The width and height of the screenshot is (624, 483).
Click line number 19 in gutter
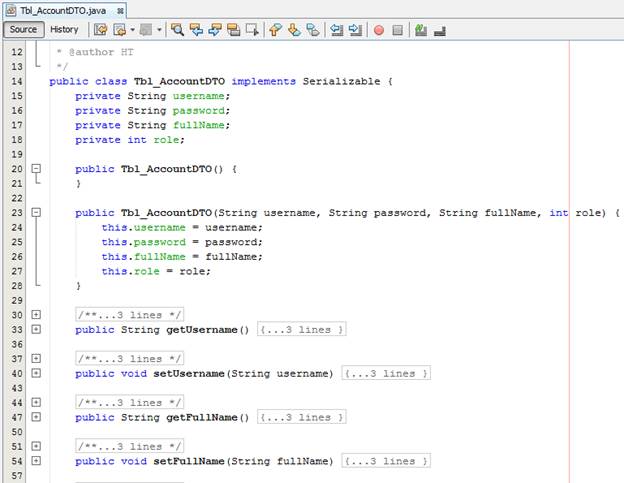(x=17, y=154)
